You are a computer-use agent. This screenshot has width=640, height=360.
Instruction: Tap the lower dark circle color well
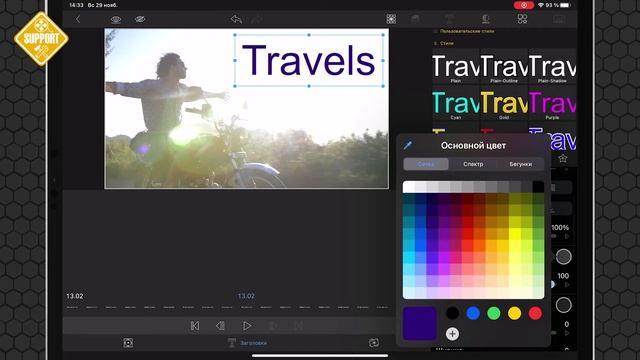tap(564, 305)
